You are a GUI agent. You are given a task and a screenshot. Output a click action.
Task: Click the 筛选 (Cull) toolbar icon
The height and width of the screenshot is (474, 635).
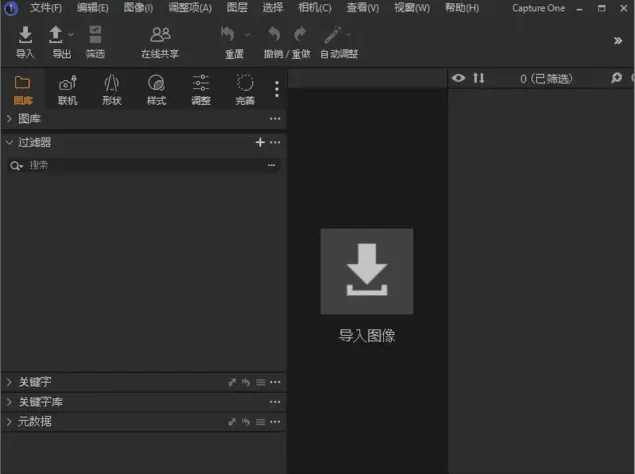[95, 37]
